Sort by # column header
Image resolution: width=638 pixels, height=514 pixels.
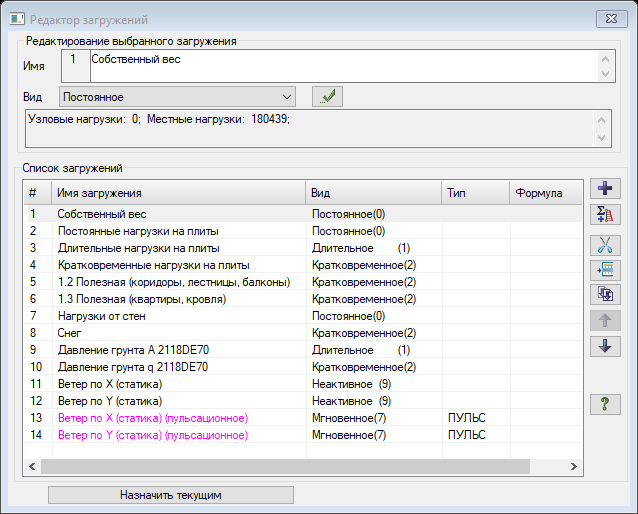38,193
